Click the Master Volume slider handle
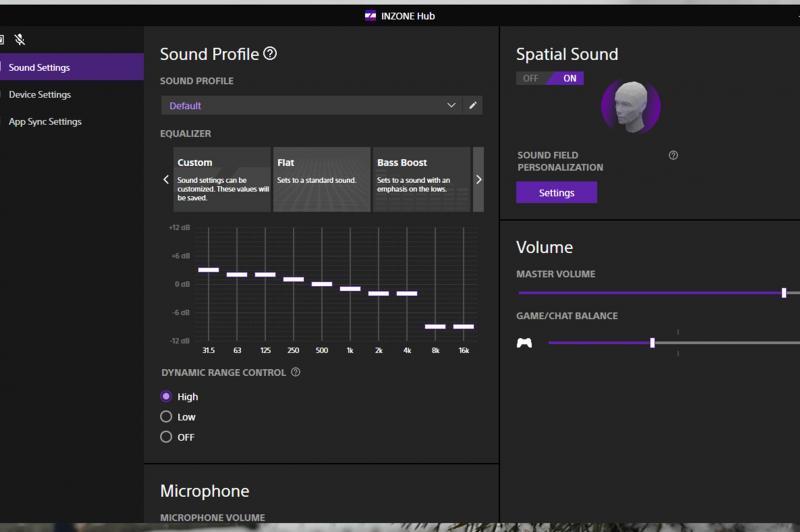The width and height of the screenshot is (800, 532). (x=784, y=293)
